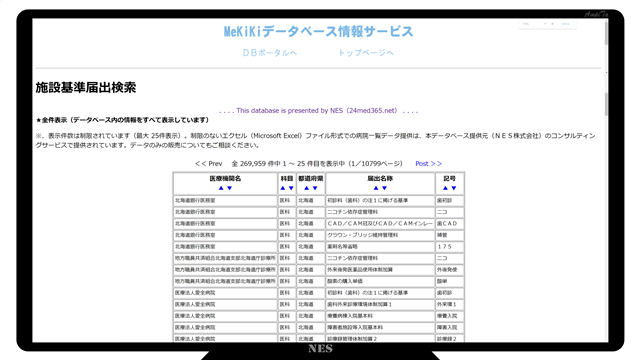The image size is (640, 360).
Task: Sort 医療機関名 column ascending with up arrow
Action: click(221, 188)
